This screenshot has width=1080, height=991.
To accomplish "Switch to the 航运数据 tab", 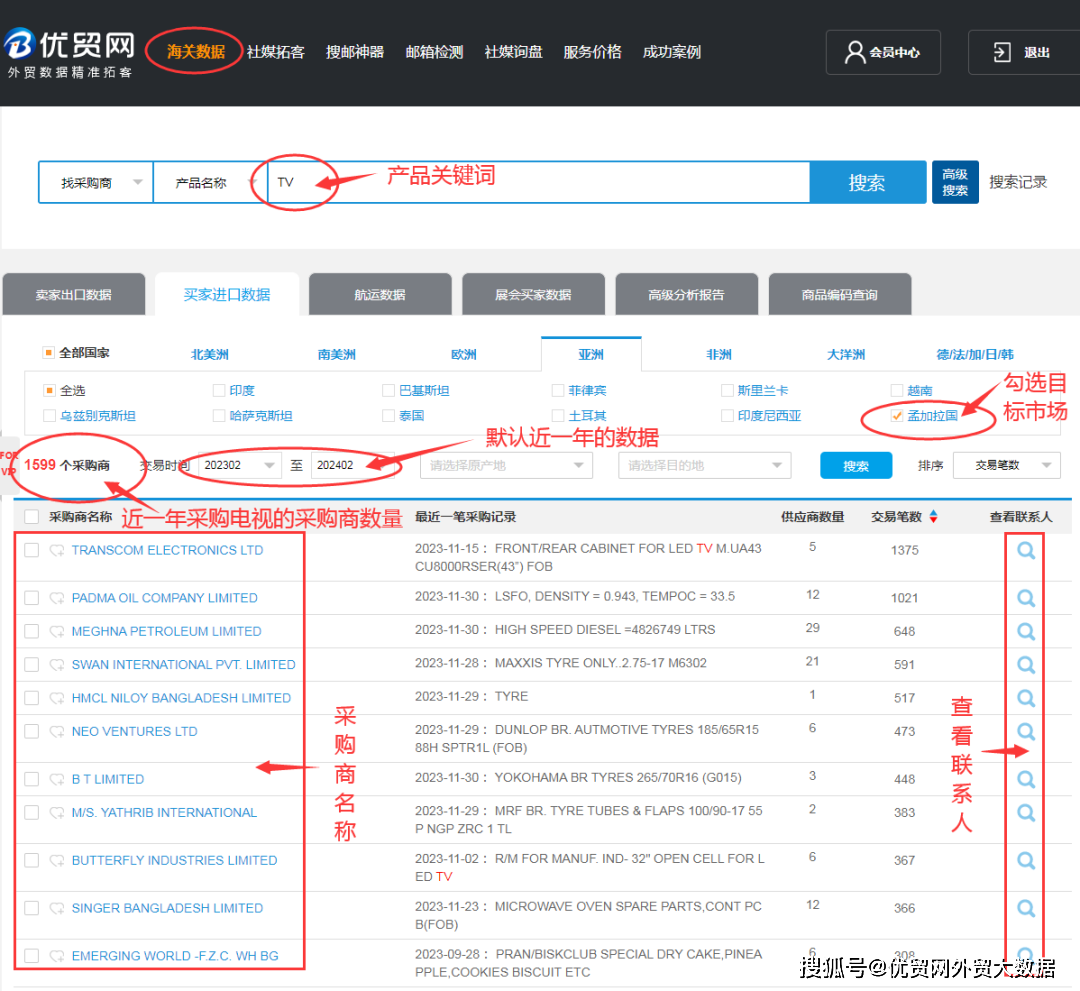I will 380,293.
